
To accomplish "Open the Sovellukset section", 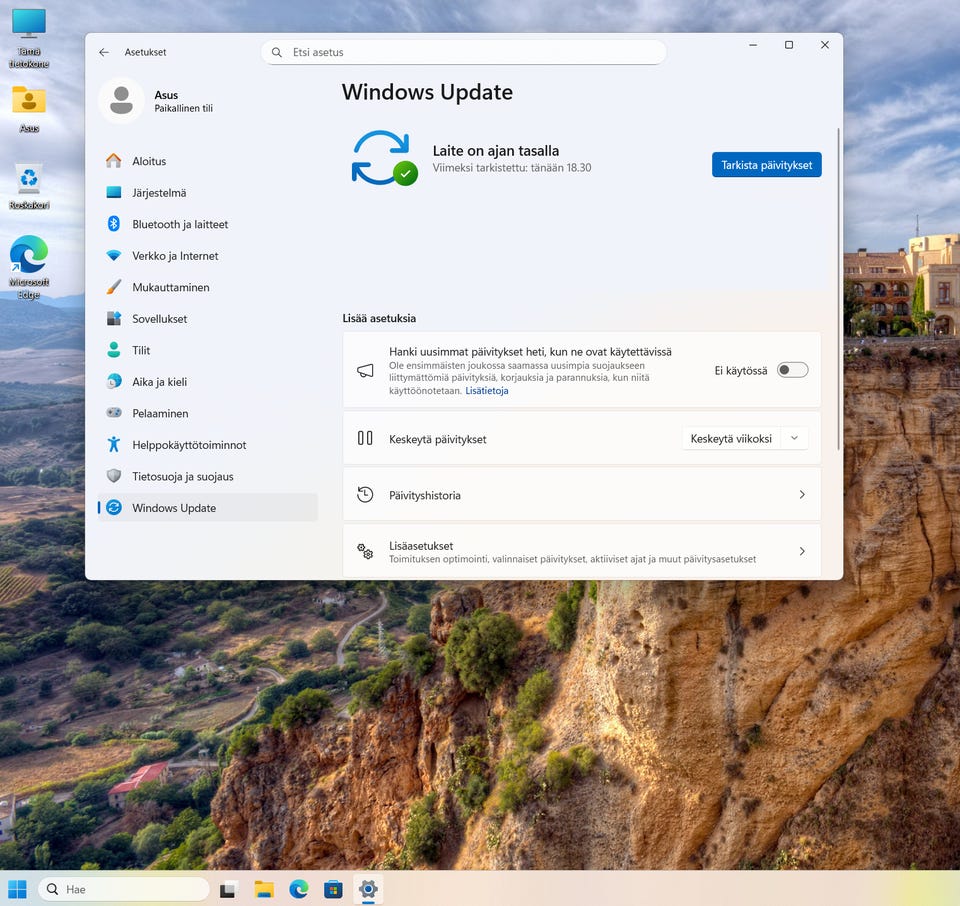I will pyautogui.click(x=208, y=319).
